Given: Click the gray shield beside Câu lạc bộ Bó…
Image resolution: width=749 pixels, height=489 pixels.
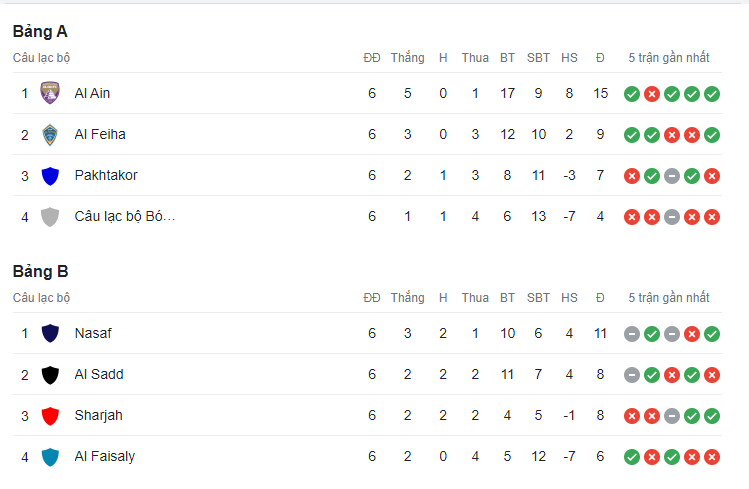Looking at the screenshot, I should (x=50, y=217).
